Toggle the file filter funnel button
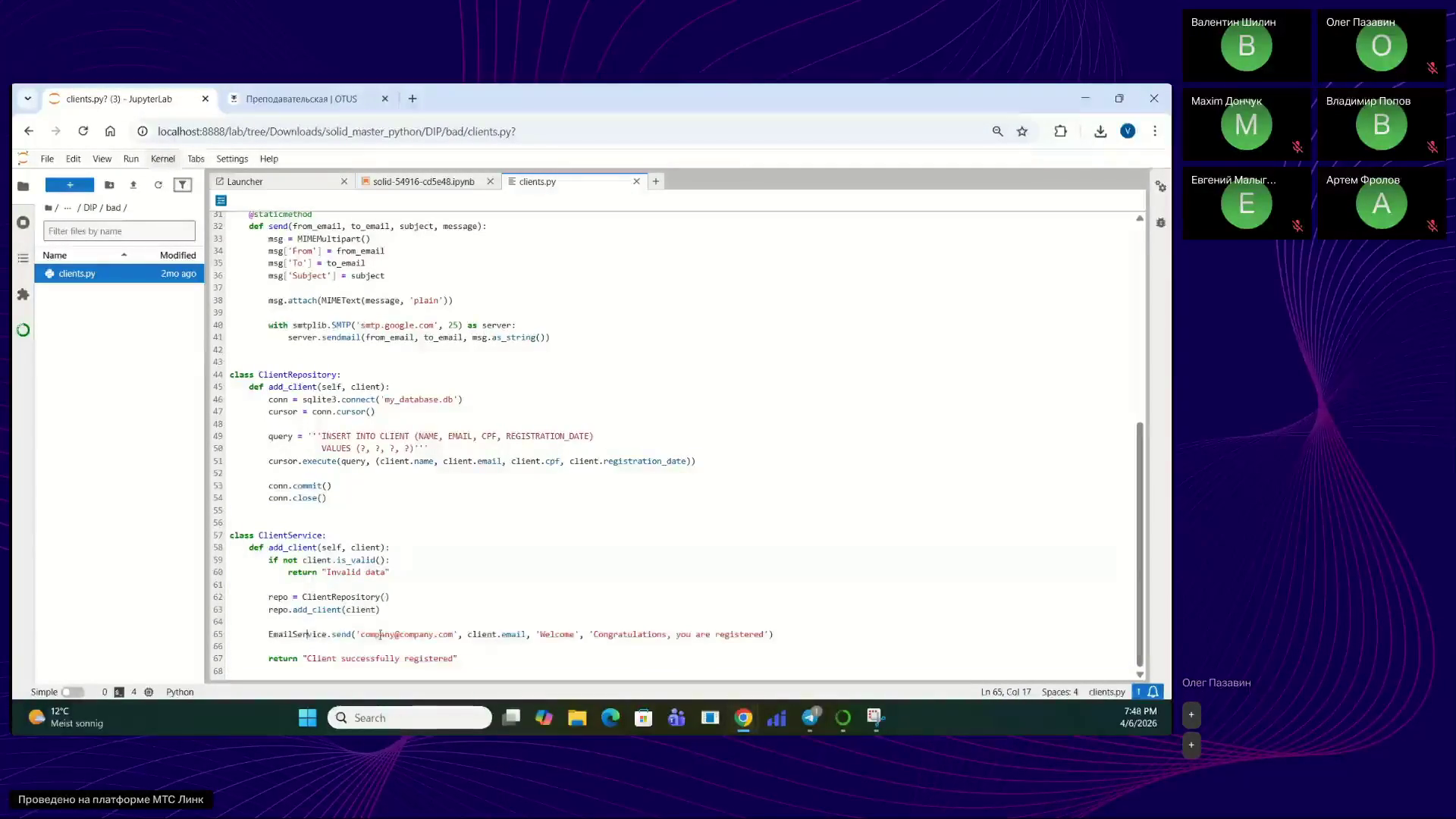The height and width of the screenshot is (819, 1456). tap(182, 185)
